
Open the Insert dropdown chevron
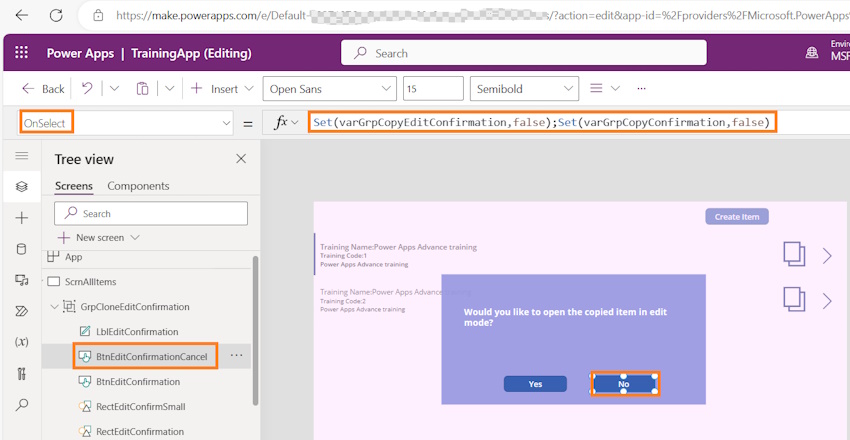[249, 88]
